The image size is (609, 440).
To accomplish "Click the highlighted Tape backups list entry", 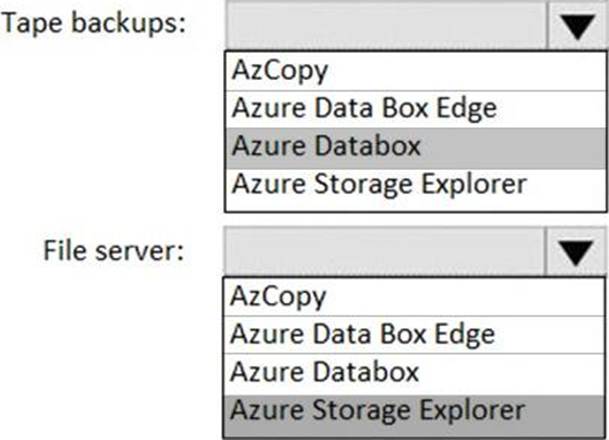I will click(416, 148).
